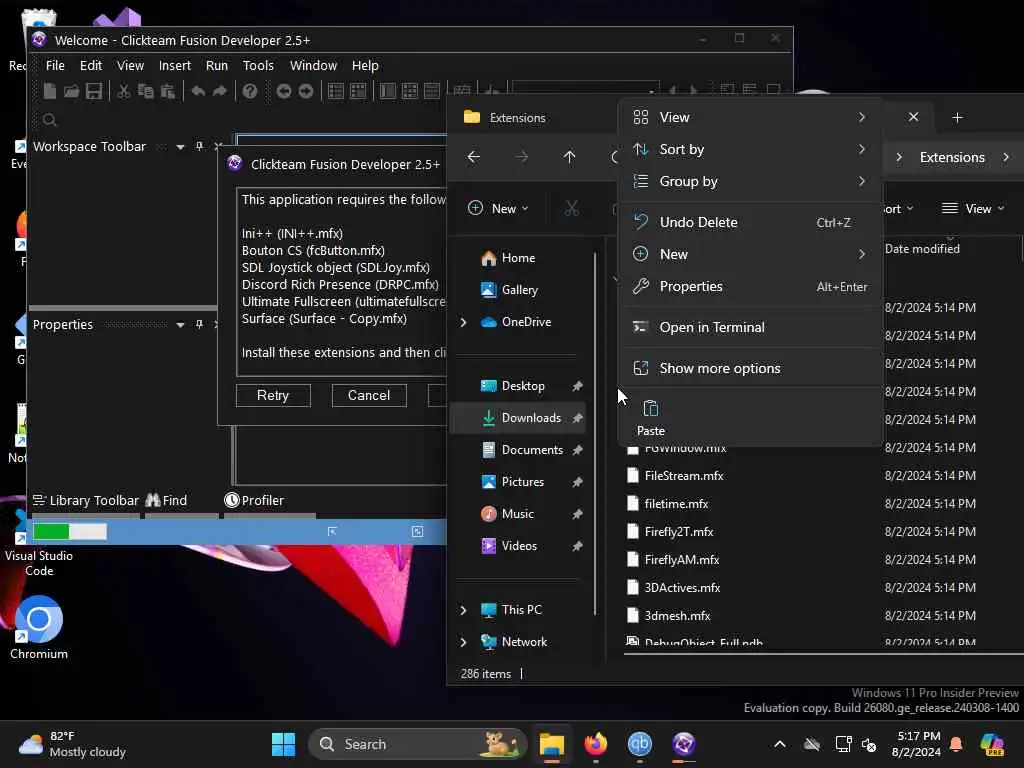
Task: Click the taskbar Search box
Action: 417,744
